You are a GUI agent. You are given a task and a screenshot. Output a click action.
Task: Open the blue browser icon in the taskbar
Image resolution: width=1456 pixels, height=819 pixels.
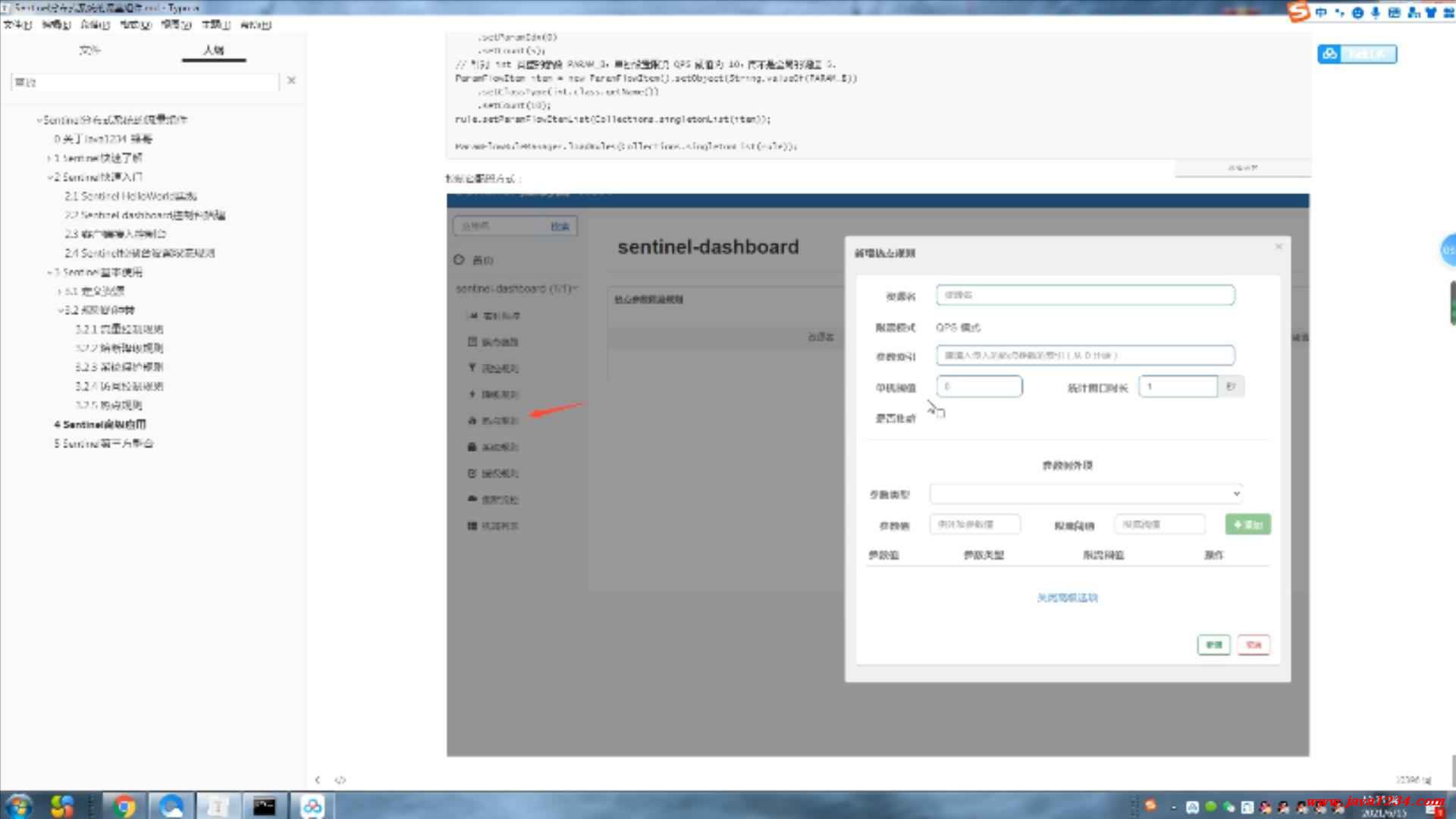[171, 806]
